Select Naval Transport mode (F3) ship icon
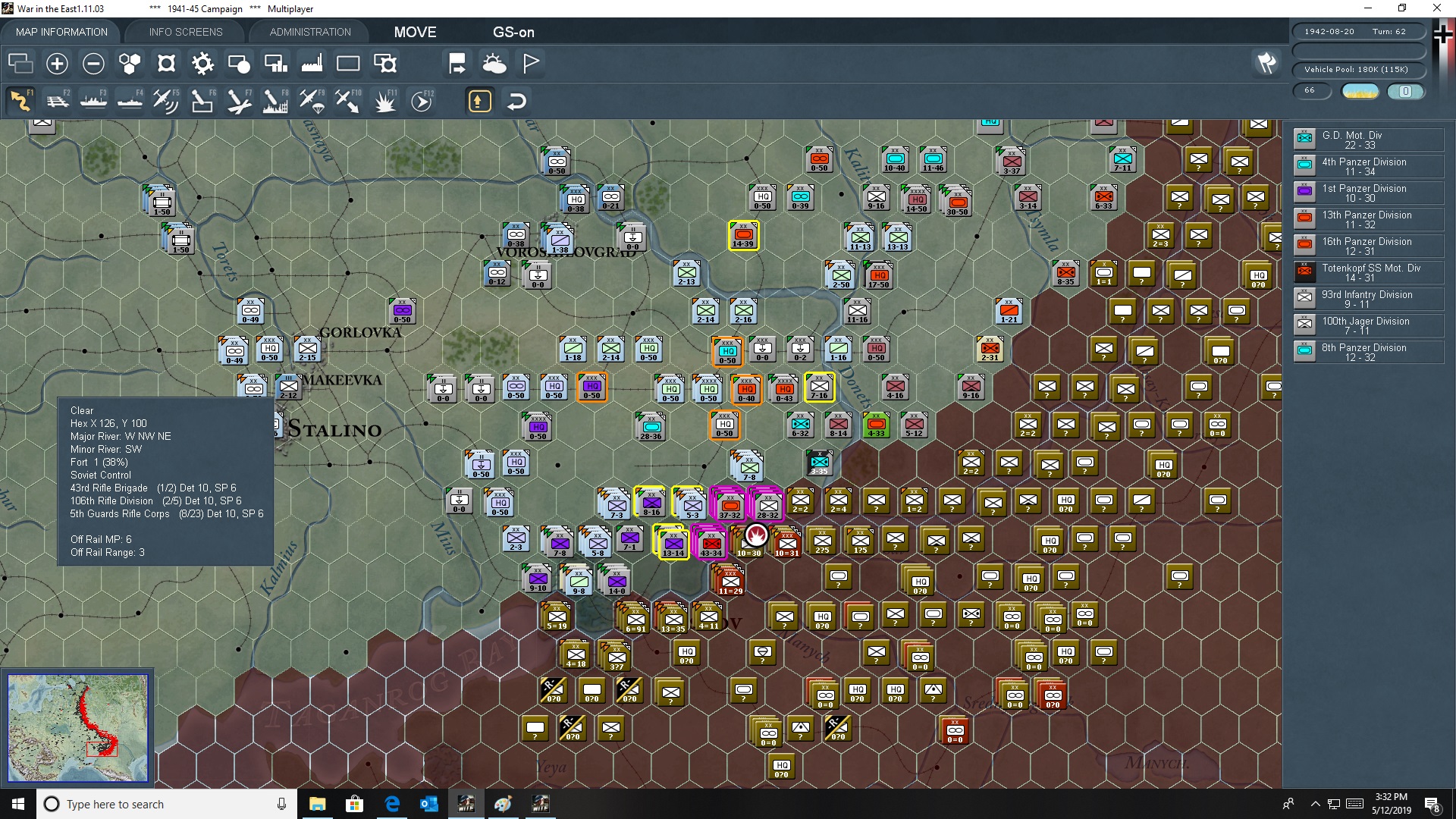This screenshot has height=819, width=1456. pos(94,101)
